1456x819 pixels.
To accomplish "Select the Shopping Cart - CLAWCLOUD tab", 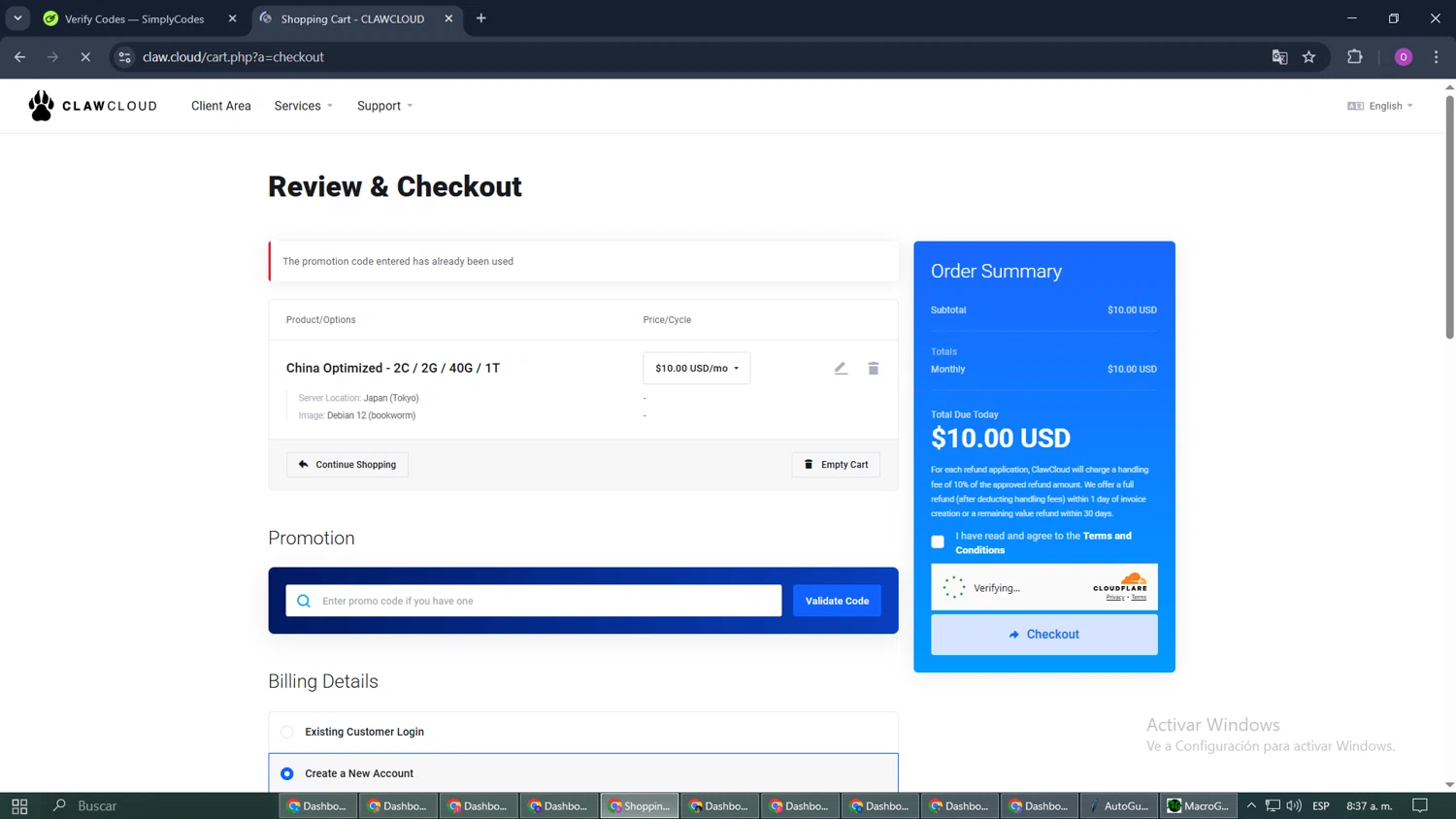I will 352,18.
